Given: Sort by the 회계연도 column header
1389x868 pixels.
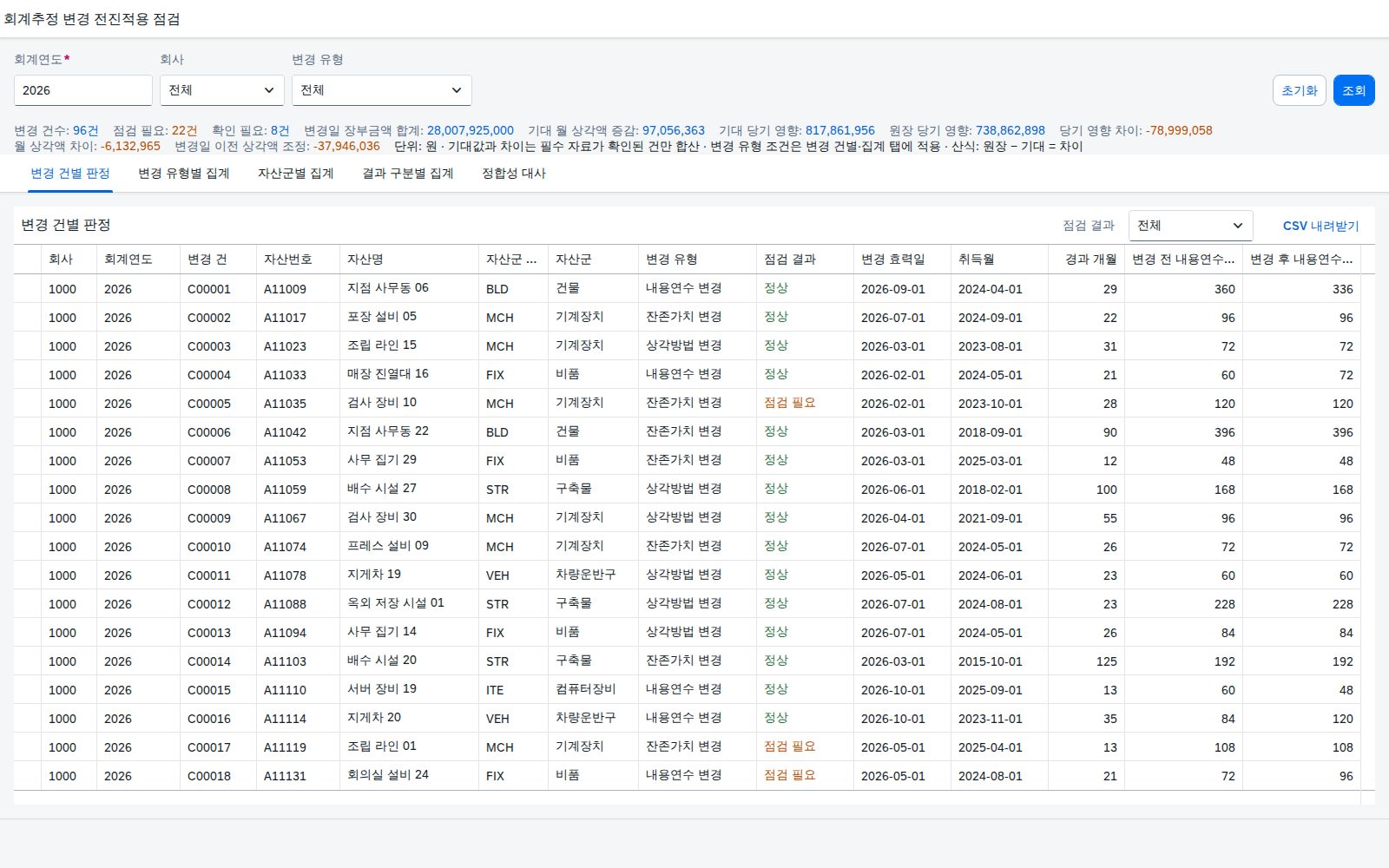Looking at the screenshot, I should tap(139, 260).
